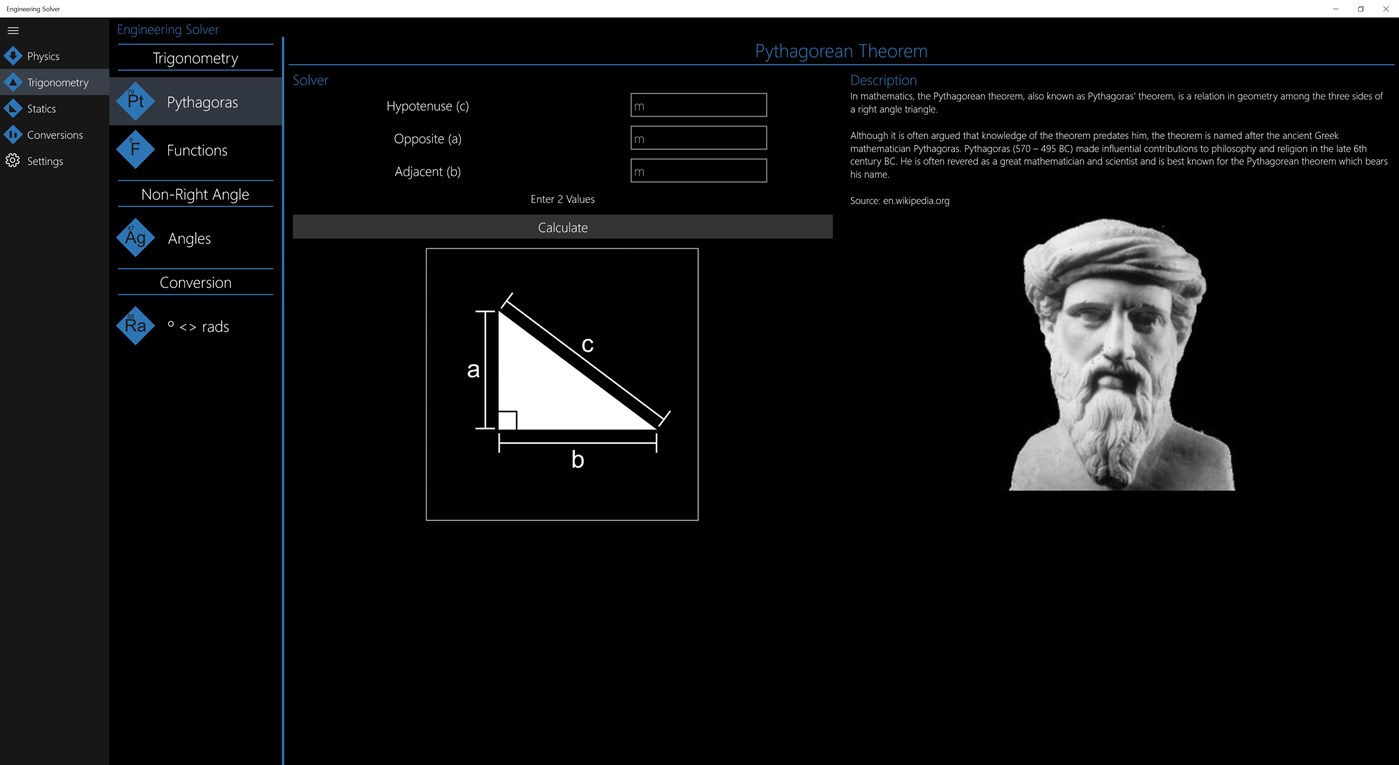Select the Statics icon in the sidebar
This screenshot has height=765, width=1399.
[x=13, y=108]
